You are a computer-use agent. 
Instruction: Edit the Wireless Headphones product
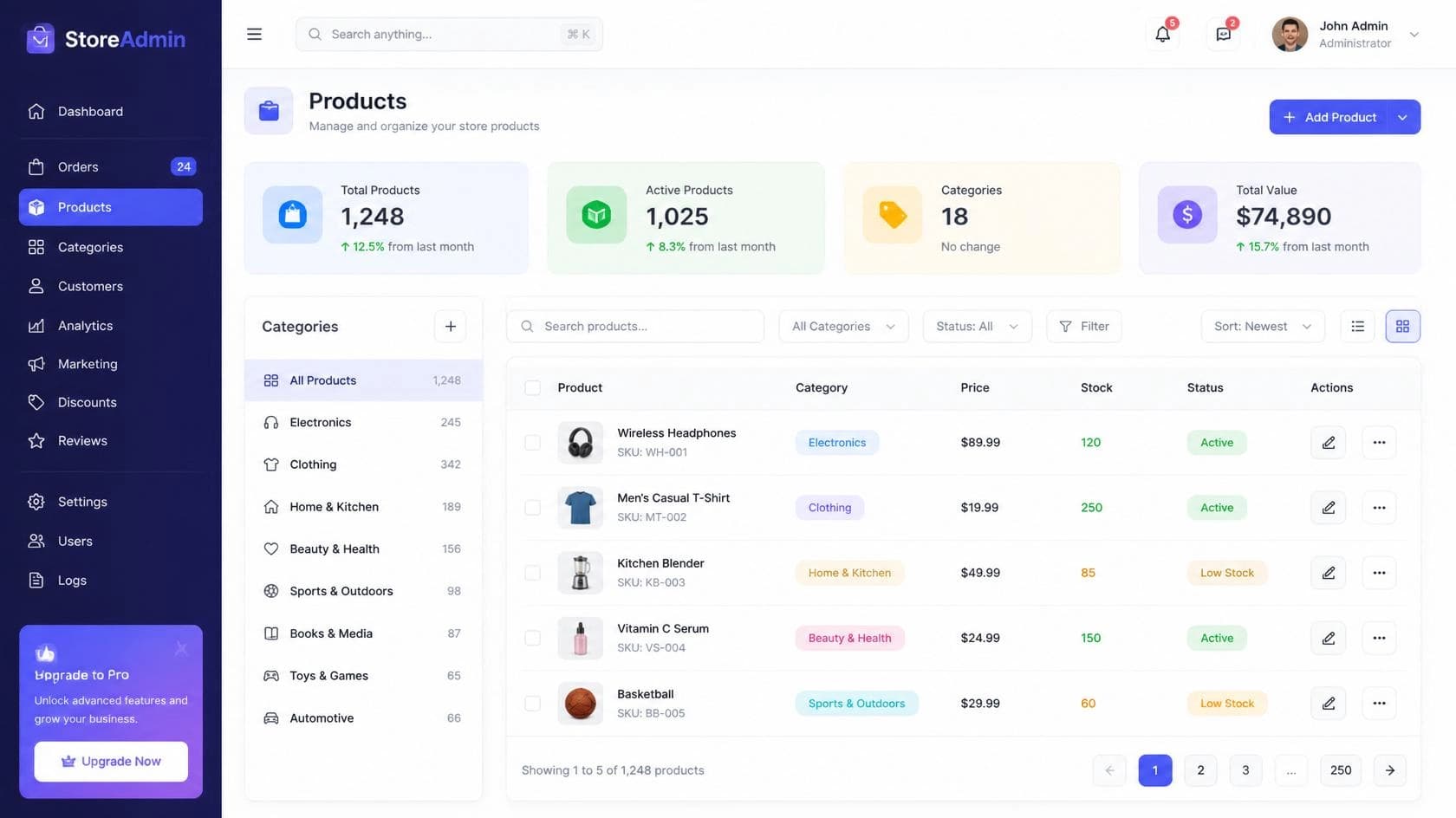tap(1328, 443)
